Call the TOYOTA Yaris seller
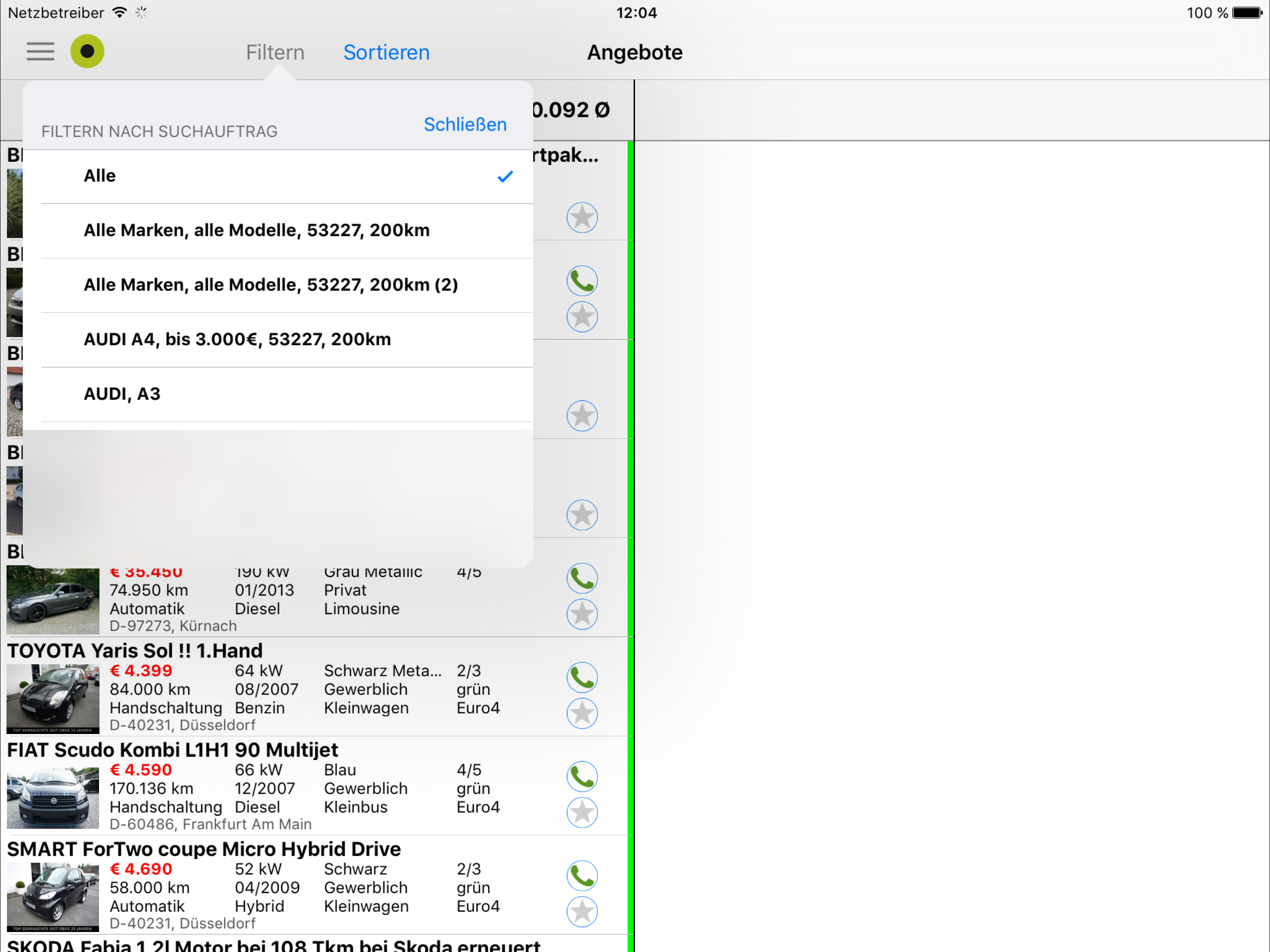 pyautogui.click(x=582, y=678)
